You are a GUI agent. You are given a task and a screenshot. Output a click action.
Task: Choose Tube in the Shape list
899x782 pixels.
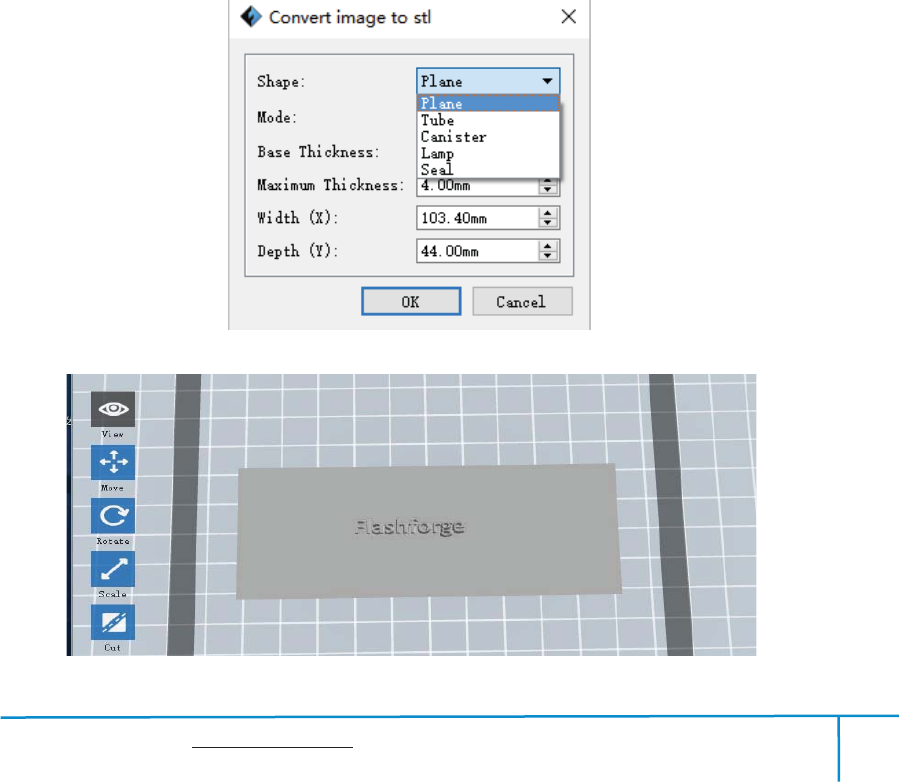(x=488, y=120)
